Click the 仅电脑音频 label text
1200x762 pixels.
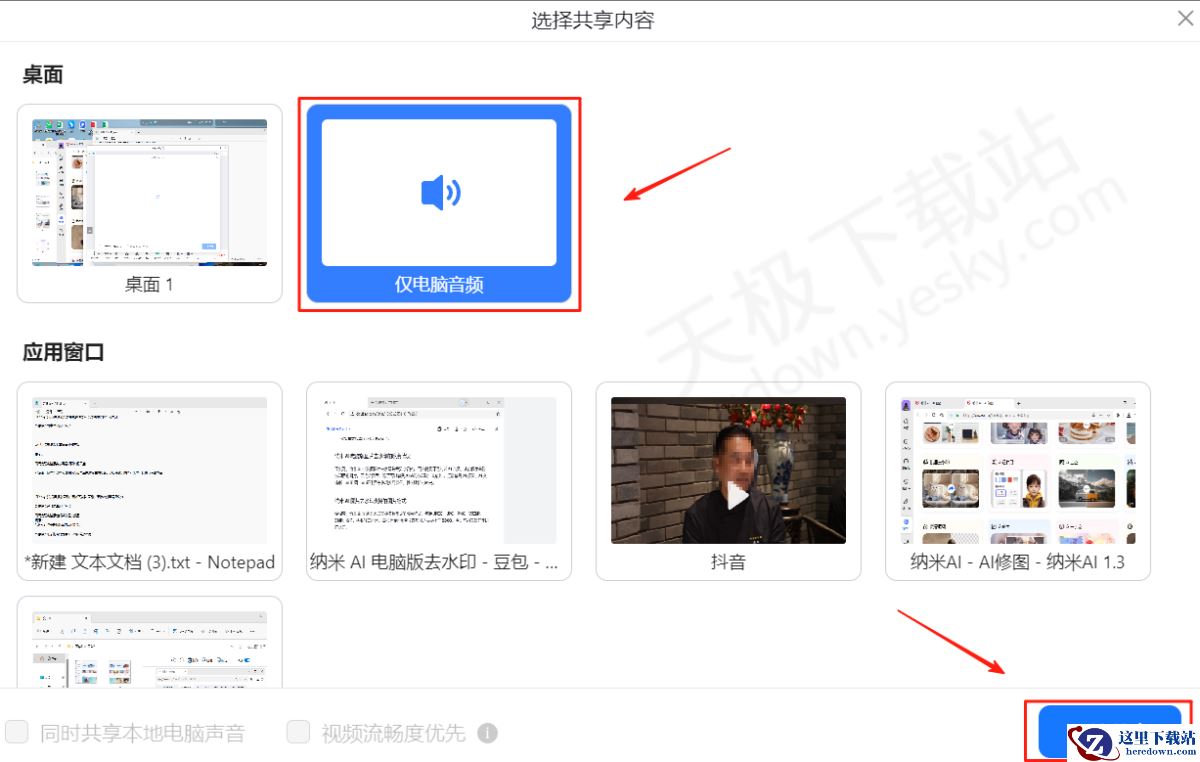click(x=438, y=284)
